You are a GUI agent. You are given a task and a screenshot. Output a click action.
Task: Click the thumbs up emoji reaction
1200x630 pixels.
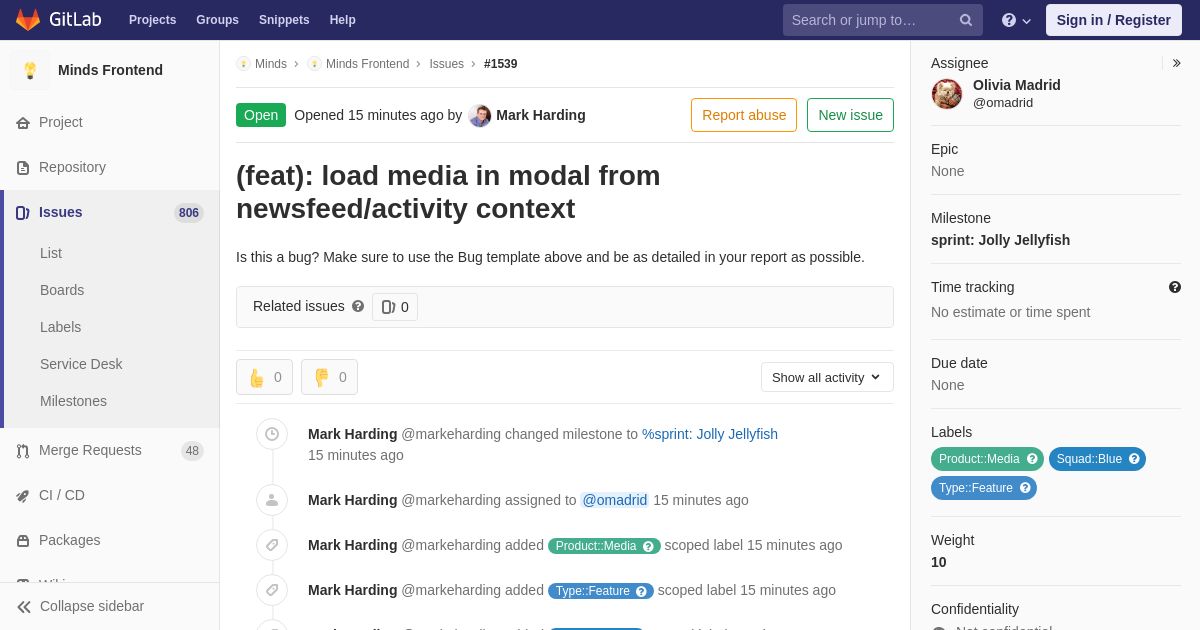pyautogui.click(x=264, y=377)
